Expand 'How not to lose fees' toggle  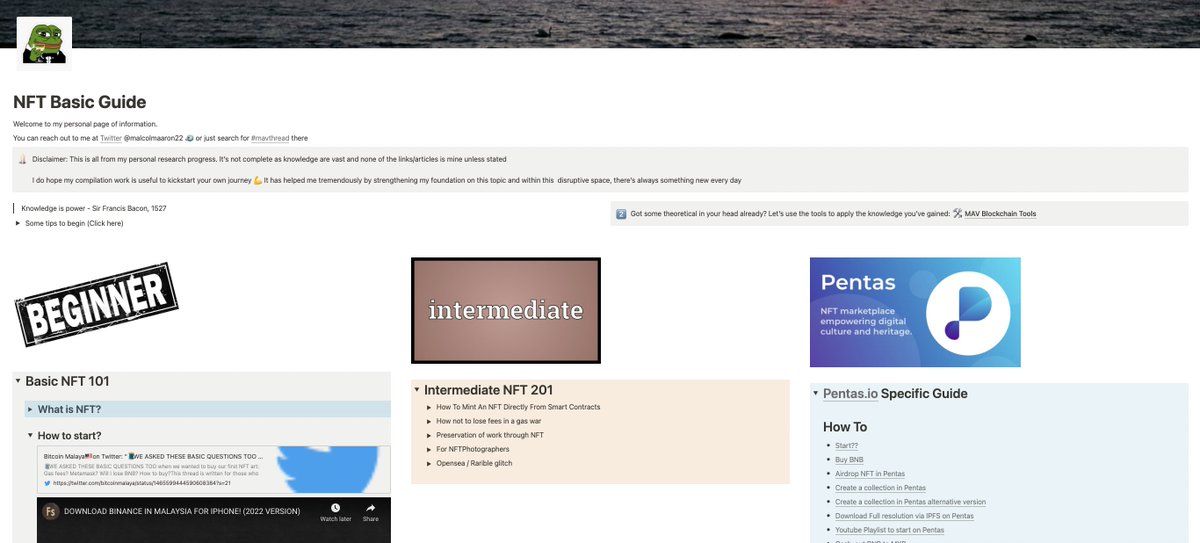pyautogui.click(x=429, y=421)
